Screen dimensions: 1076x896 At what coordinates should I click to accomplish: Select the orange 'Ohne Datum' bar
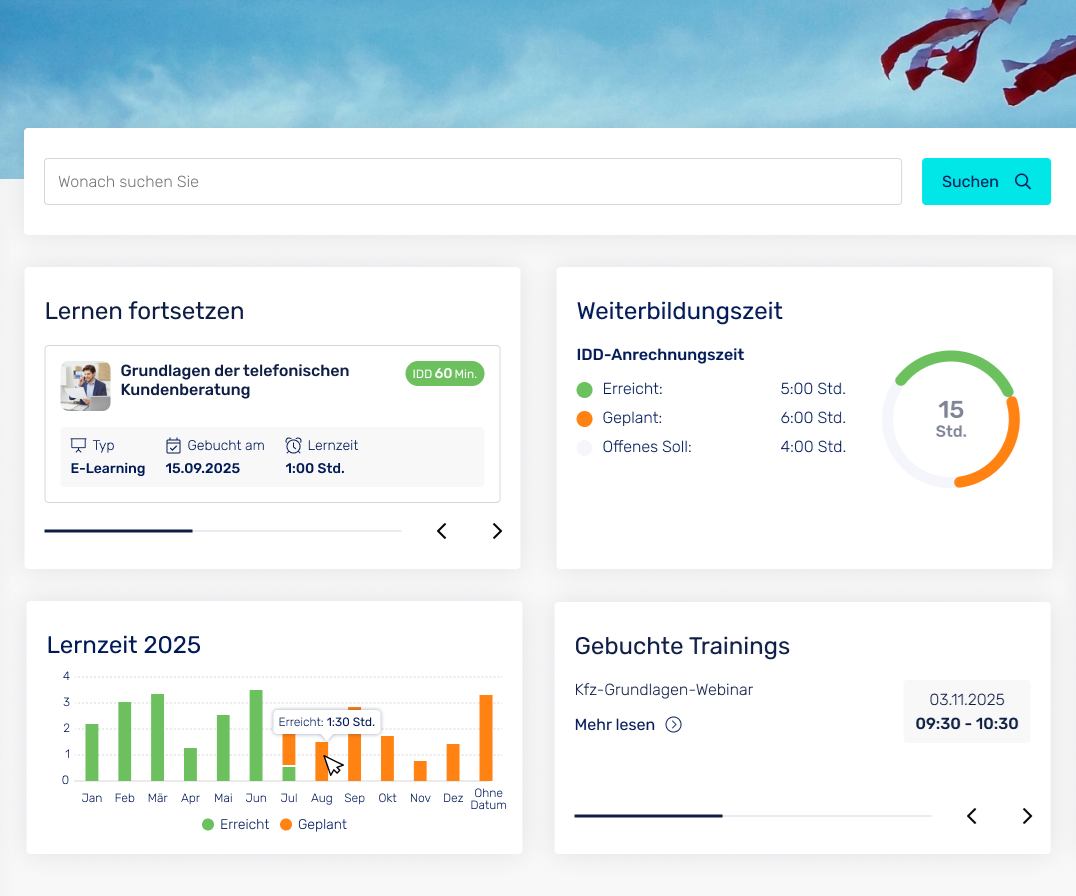click(x=486, y=738)
